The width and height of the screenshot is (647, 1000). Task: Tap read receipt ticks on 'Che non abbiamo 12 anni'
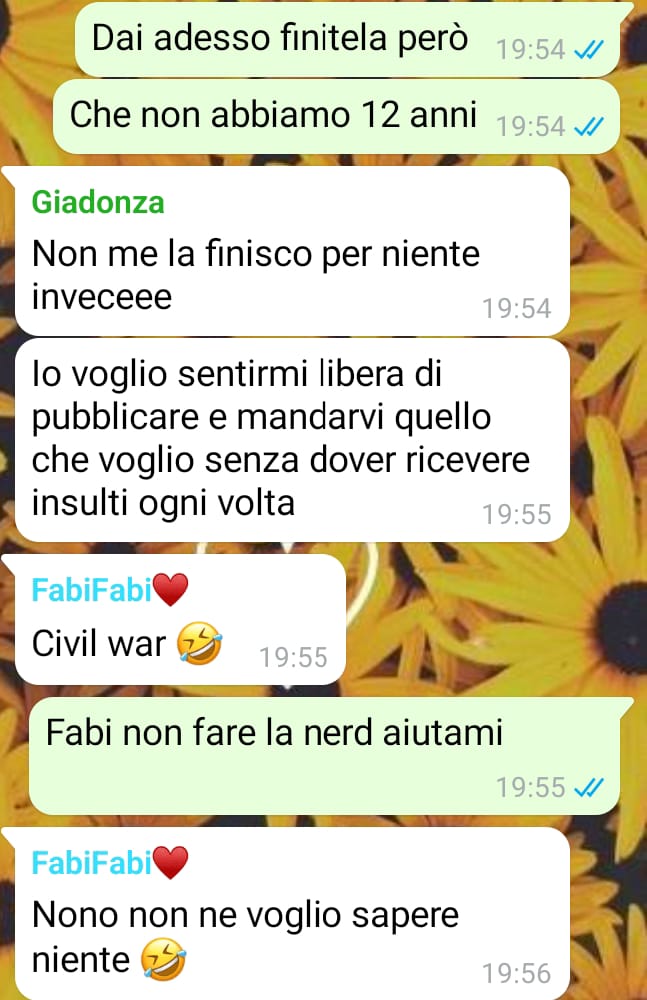(x=588, y=126)
